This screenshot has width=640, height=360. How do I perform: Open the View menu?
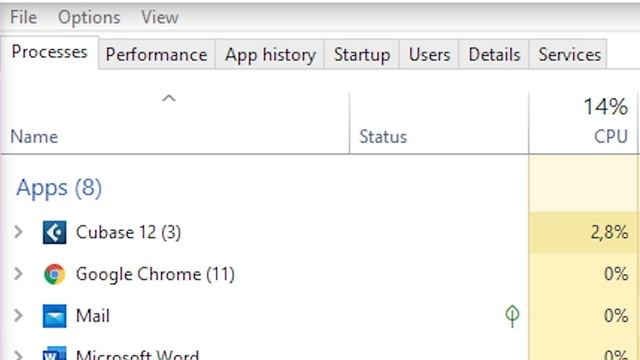[160, 17]
